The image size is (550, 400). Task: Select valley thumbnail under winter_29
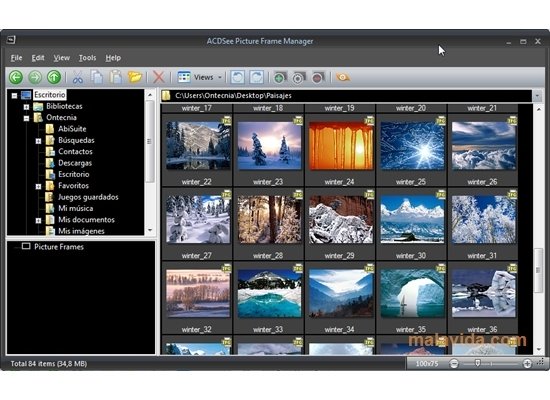pyautogui.click(x=341, y=293)
